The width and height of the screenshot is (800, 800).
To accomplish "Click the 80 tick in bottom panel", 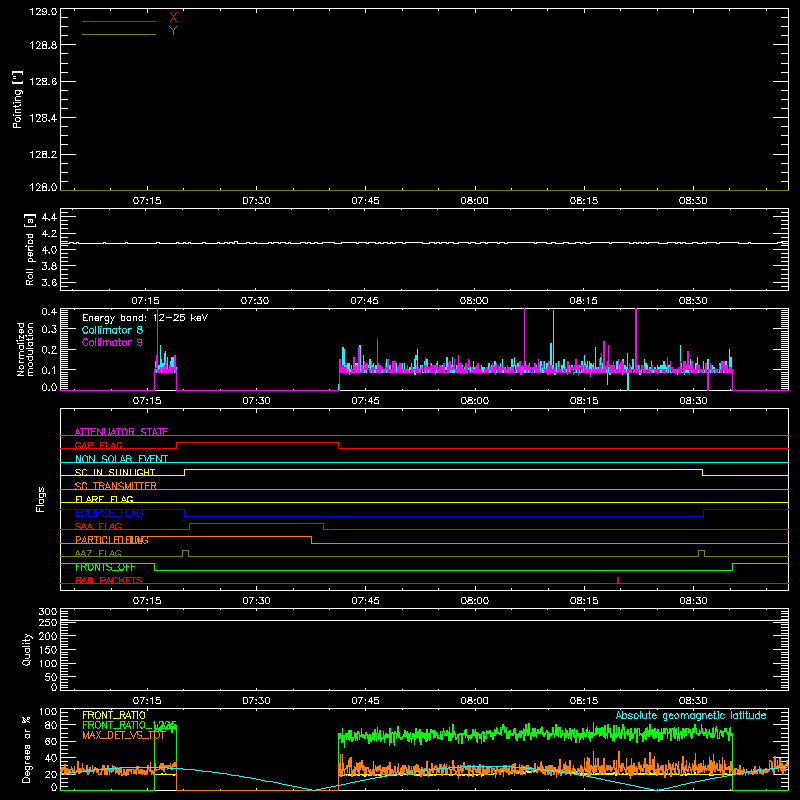I will 51,725.
